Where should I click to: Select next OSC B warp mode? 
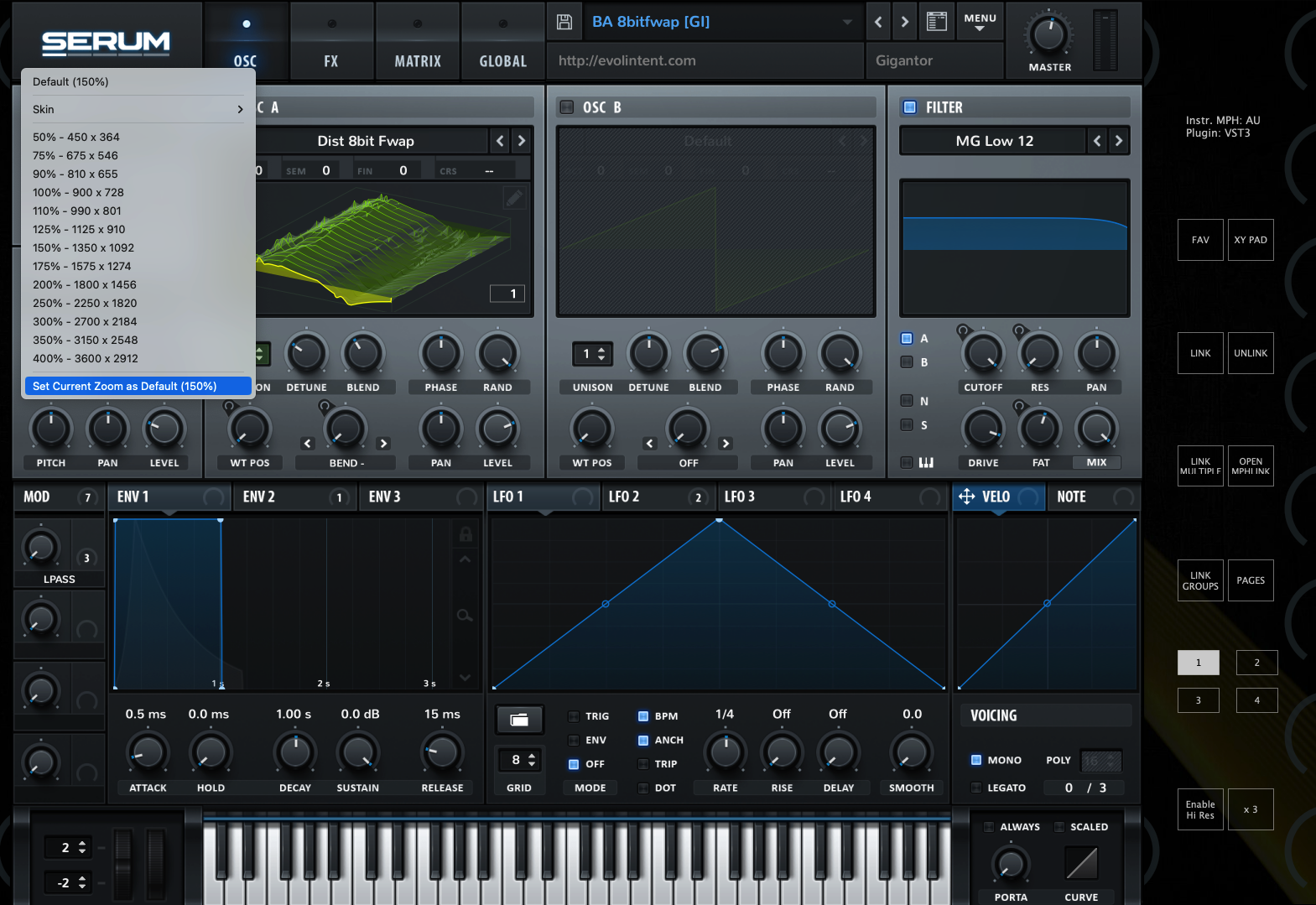(x=726, y=444)
